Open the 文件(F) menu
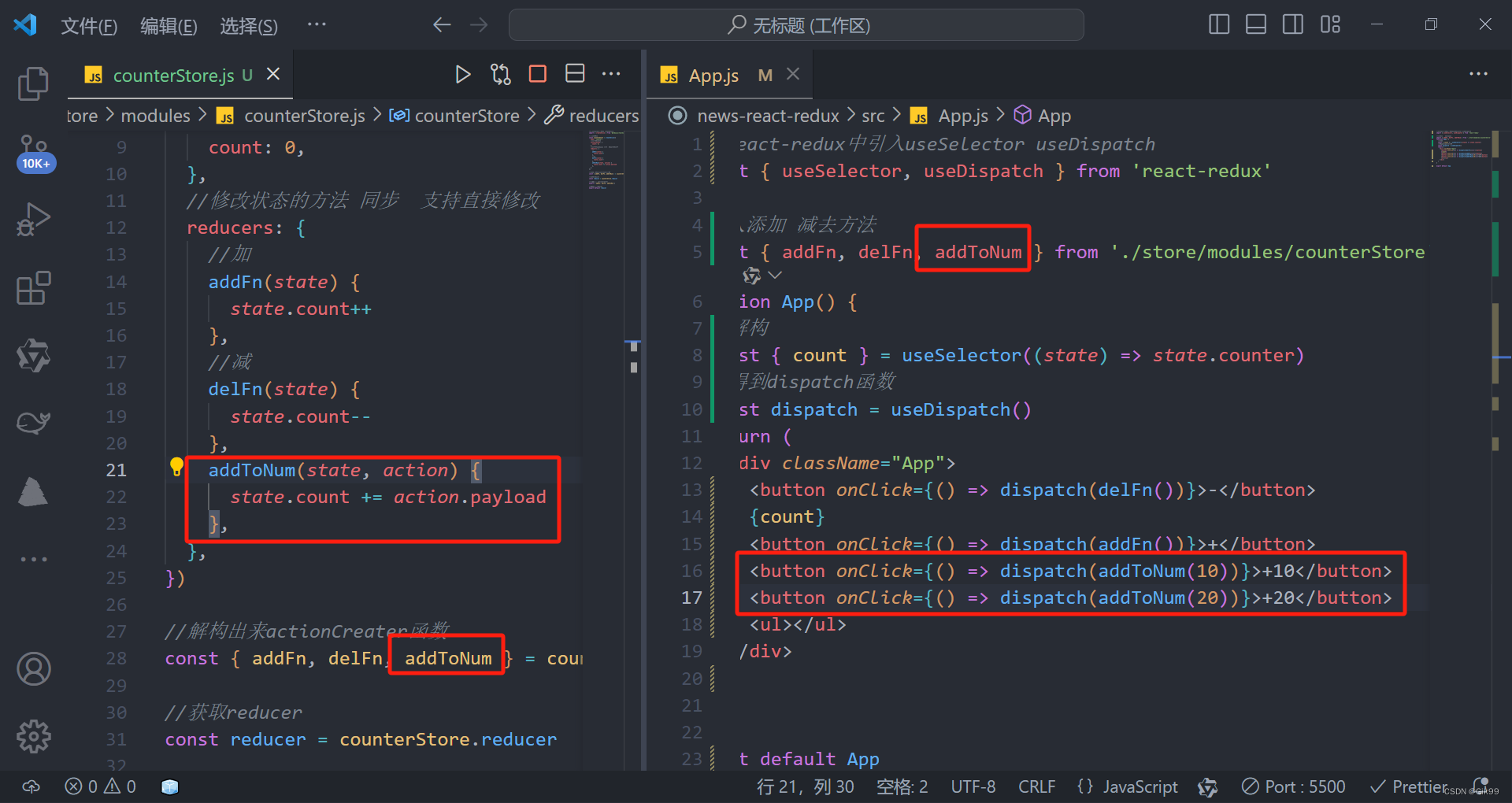 tap(89, 26)
